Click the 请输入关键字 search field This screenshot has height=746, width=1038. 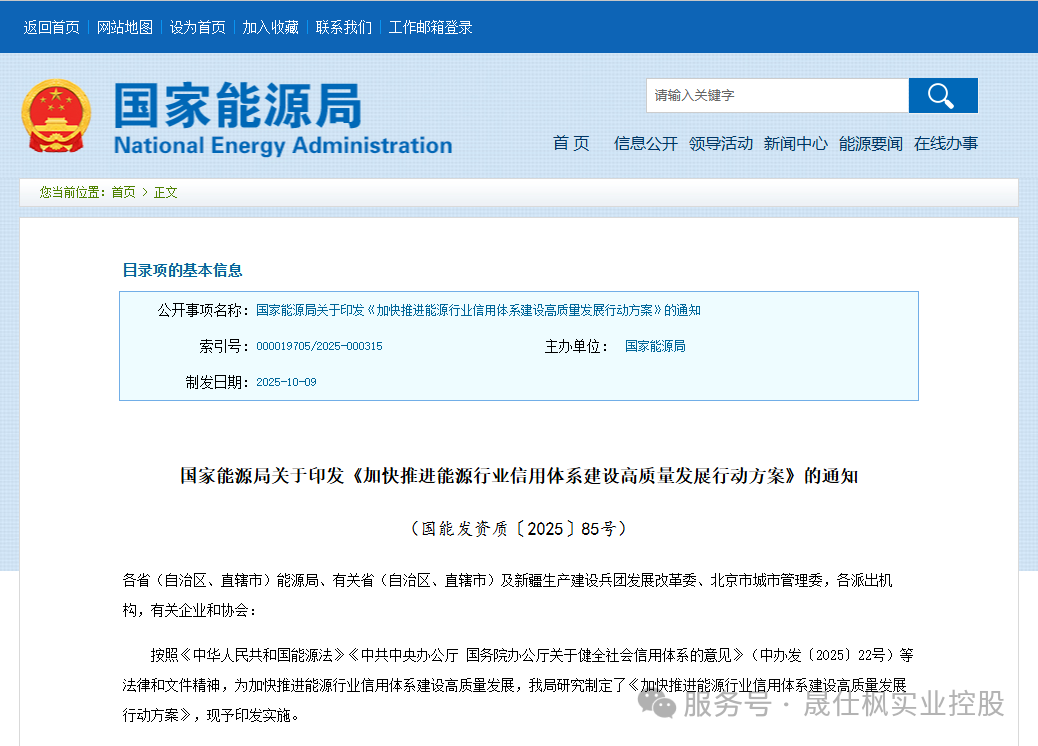tap(776, 96)
